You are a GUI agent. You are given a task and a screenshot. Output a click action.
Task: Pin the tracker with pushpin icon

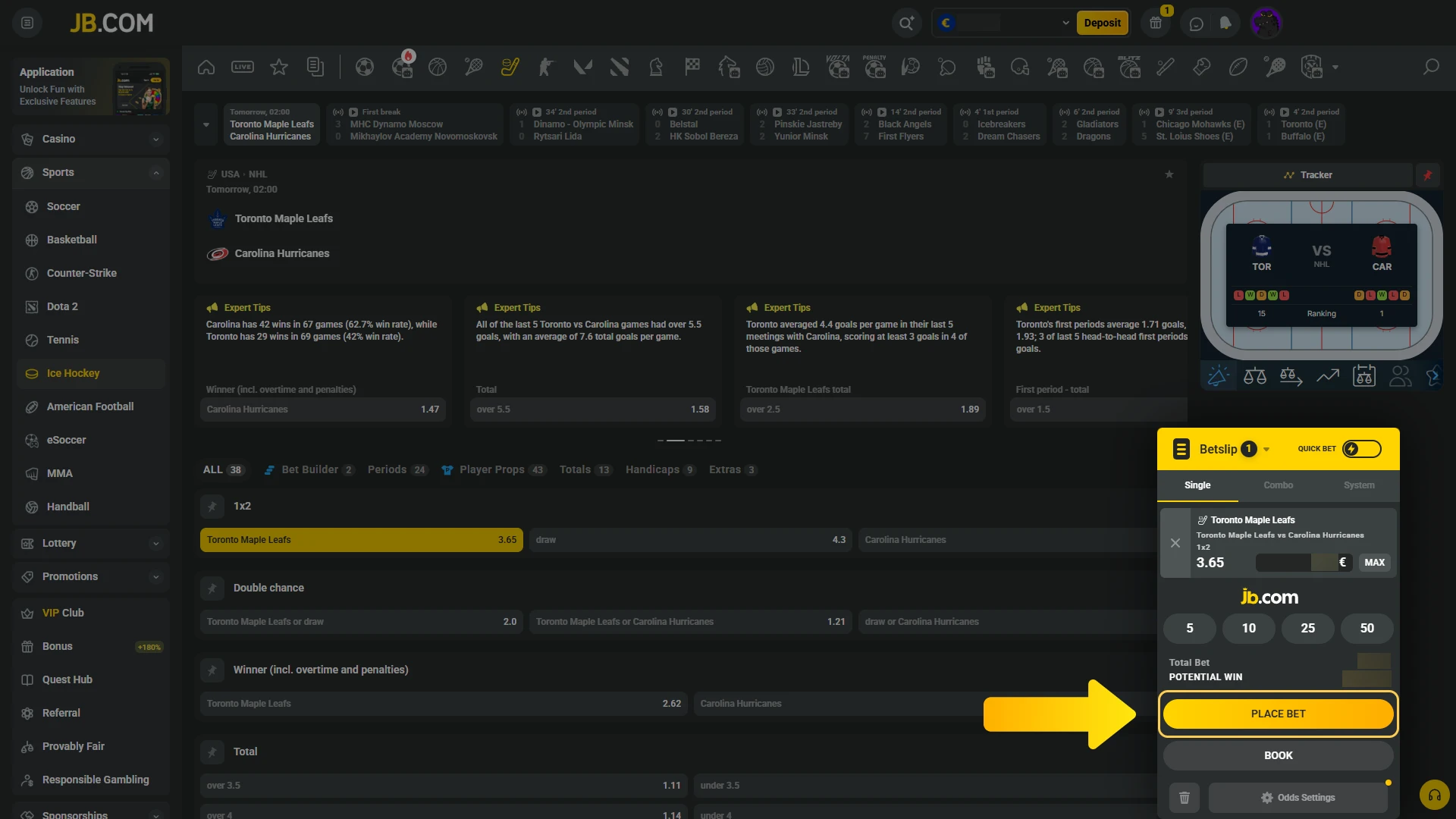coord(1427,175)
